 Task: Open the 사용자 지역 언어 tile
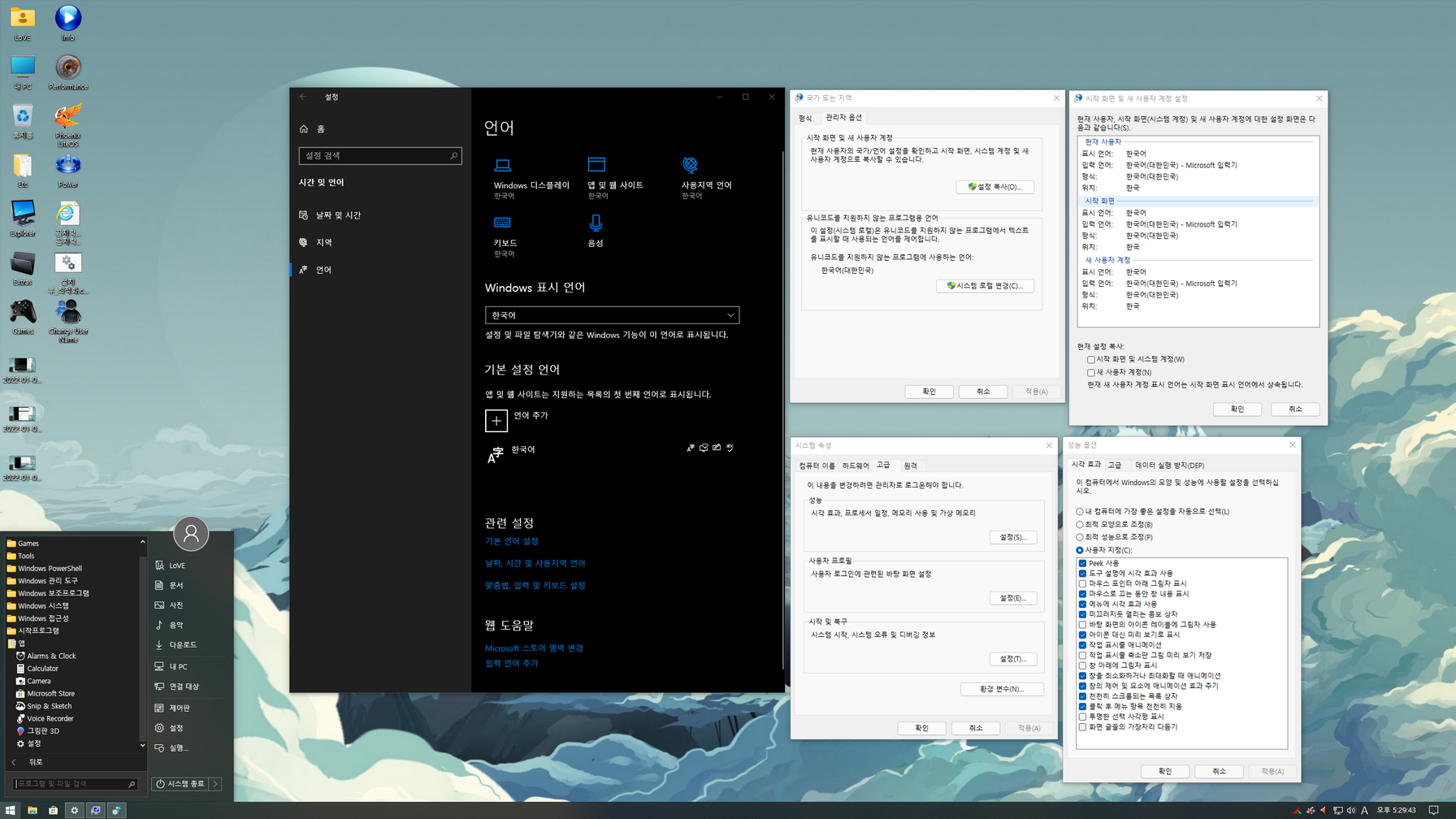pos(706,179)
